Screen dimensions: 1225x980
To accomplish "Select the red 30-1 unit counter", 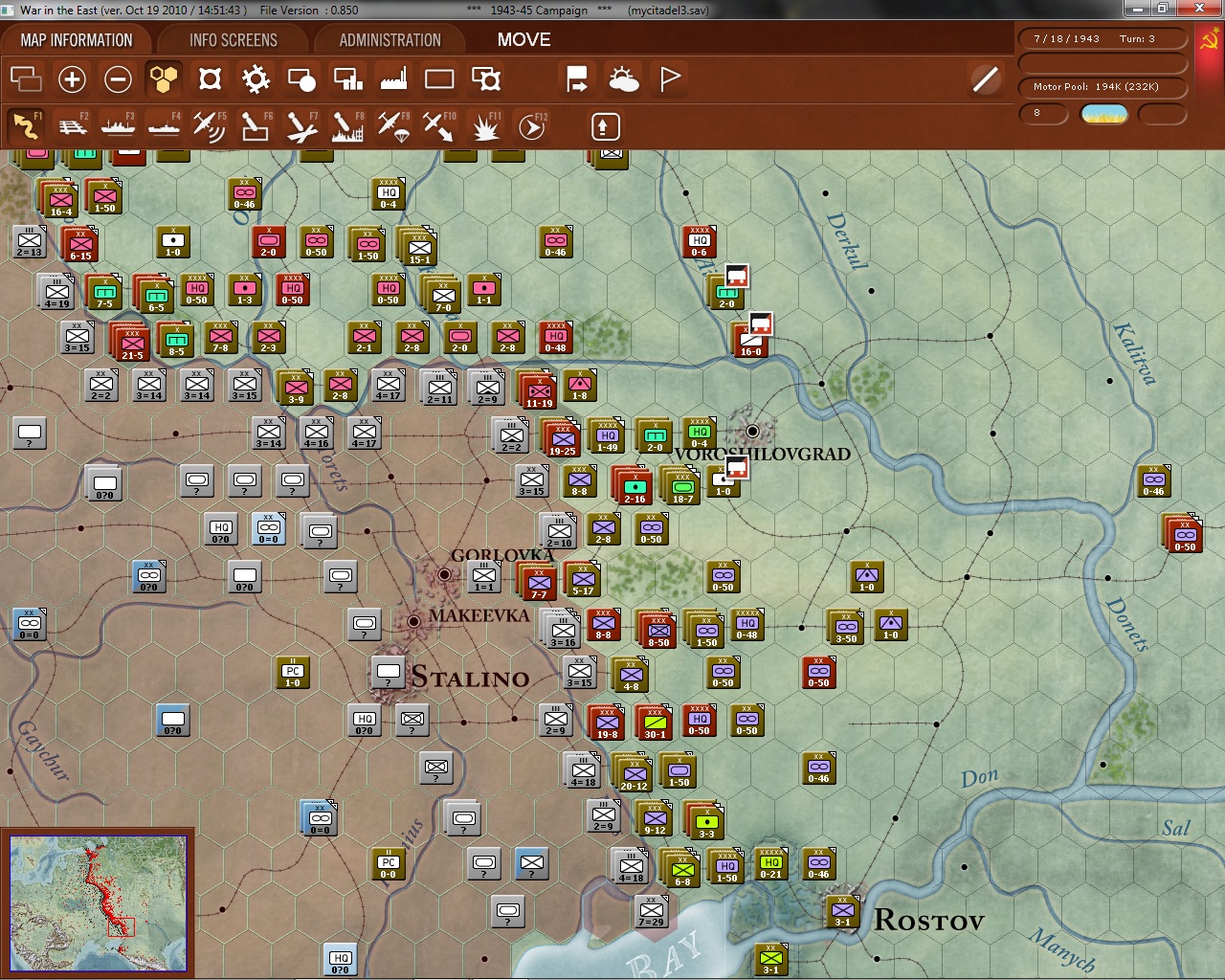I will pyautogui.click(x=656, y=723).
